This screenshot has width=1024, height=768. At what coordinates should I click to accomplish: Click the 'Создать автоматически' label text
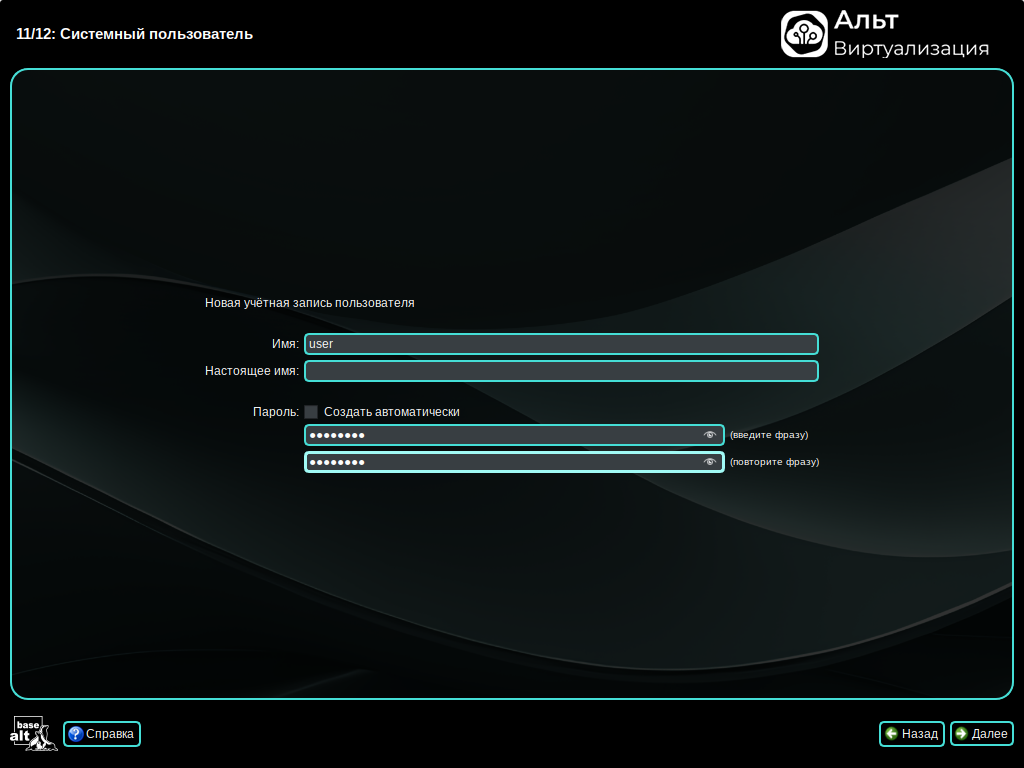[391, 412]
